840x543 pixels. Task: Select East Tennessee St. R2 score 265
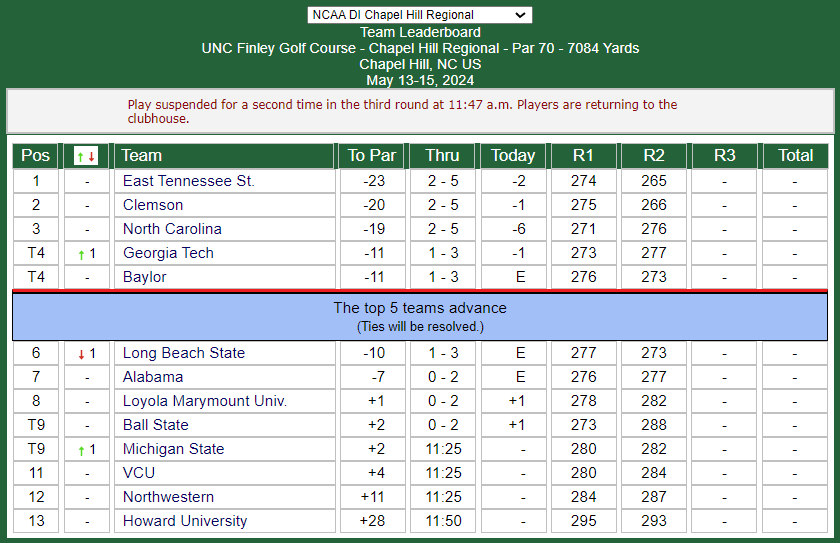click(654, 181)
